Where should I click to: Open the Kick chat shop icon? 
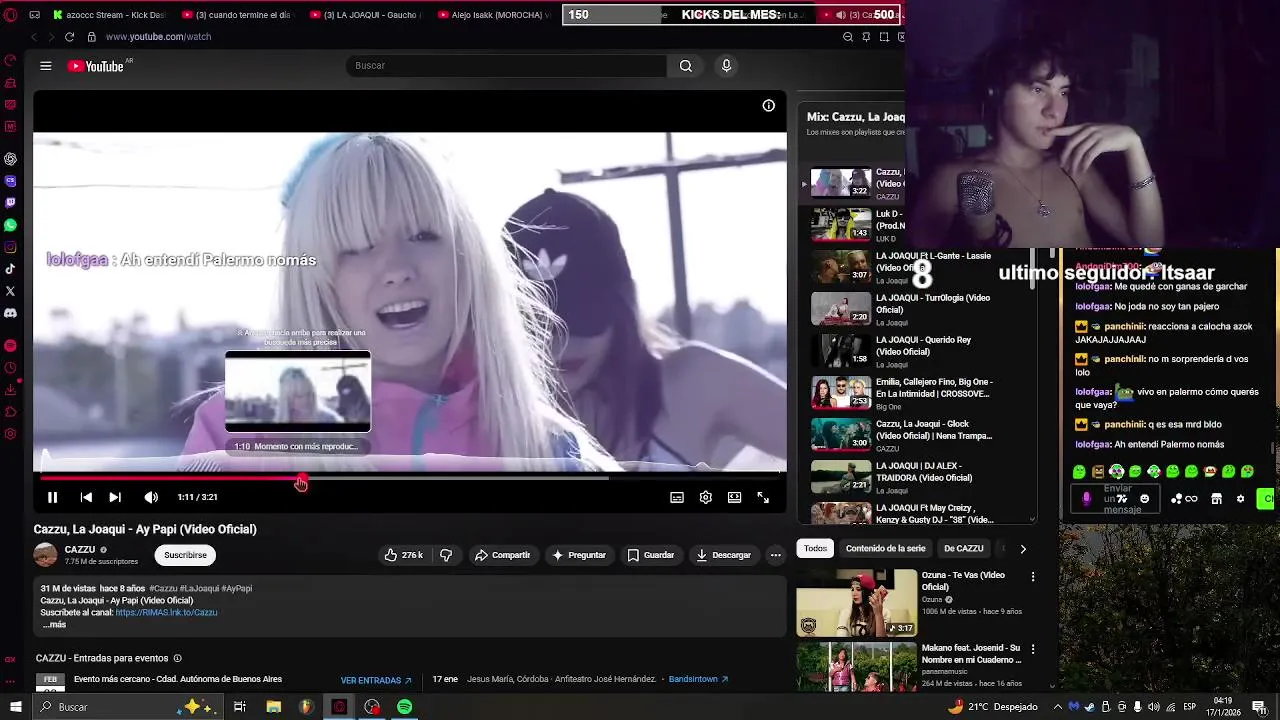(x=1216, y=498)
